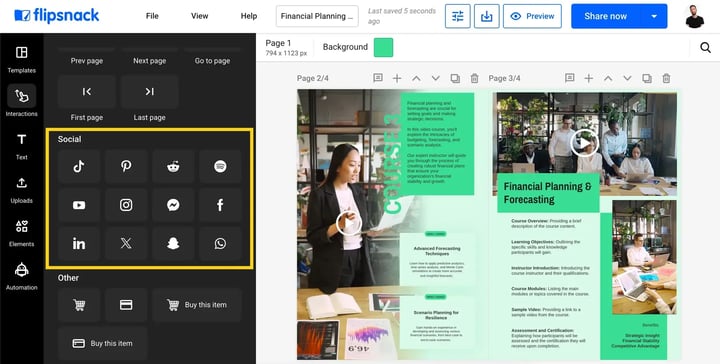Open notes for Page 3/4
The height and width of the screenshot is (364, 720).
[569, 78]
